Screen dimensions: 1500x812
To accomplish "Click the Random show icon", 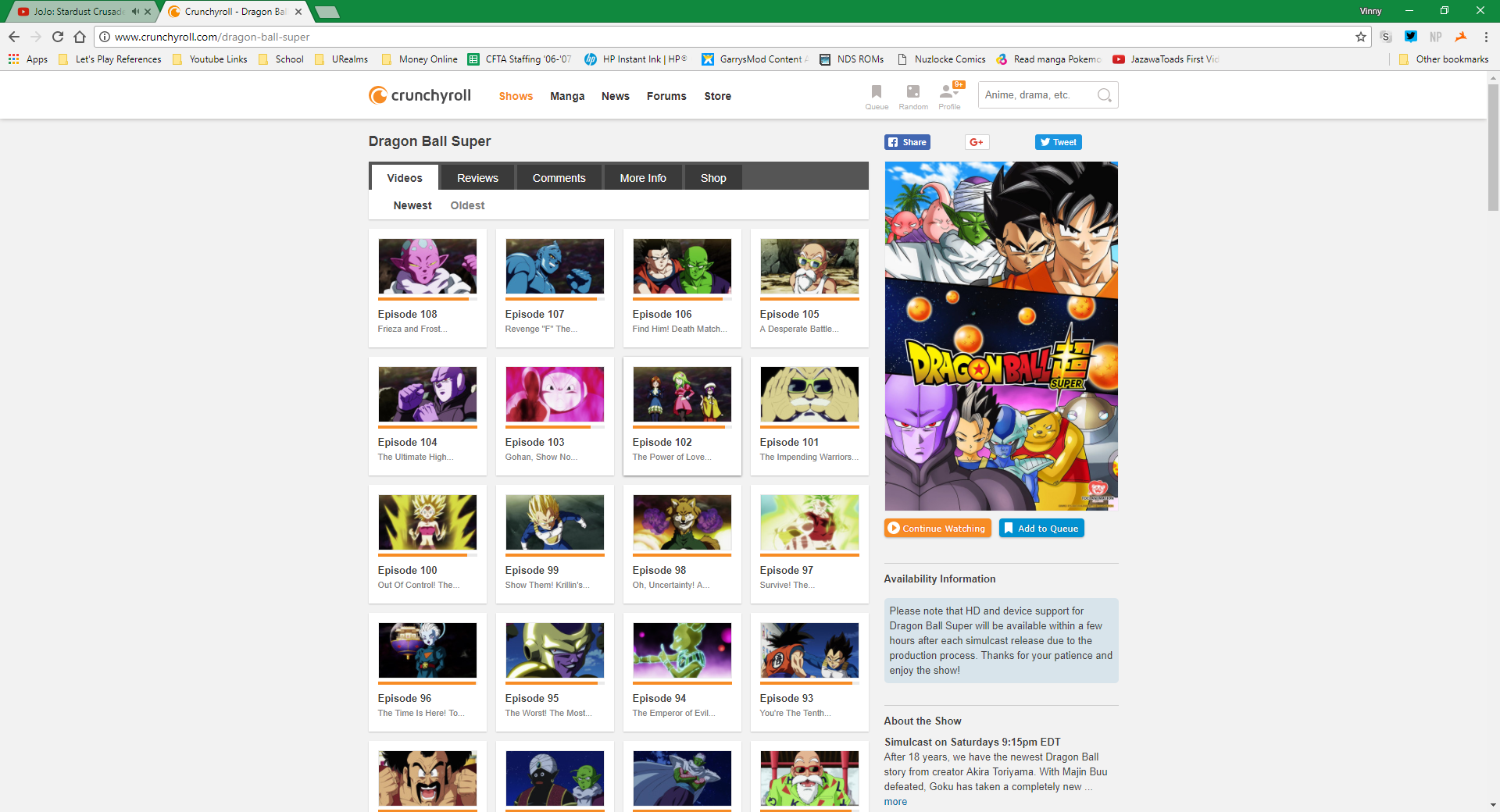I will pyautogui.click(x=913, y=97).
